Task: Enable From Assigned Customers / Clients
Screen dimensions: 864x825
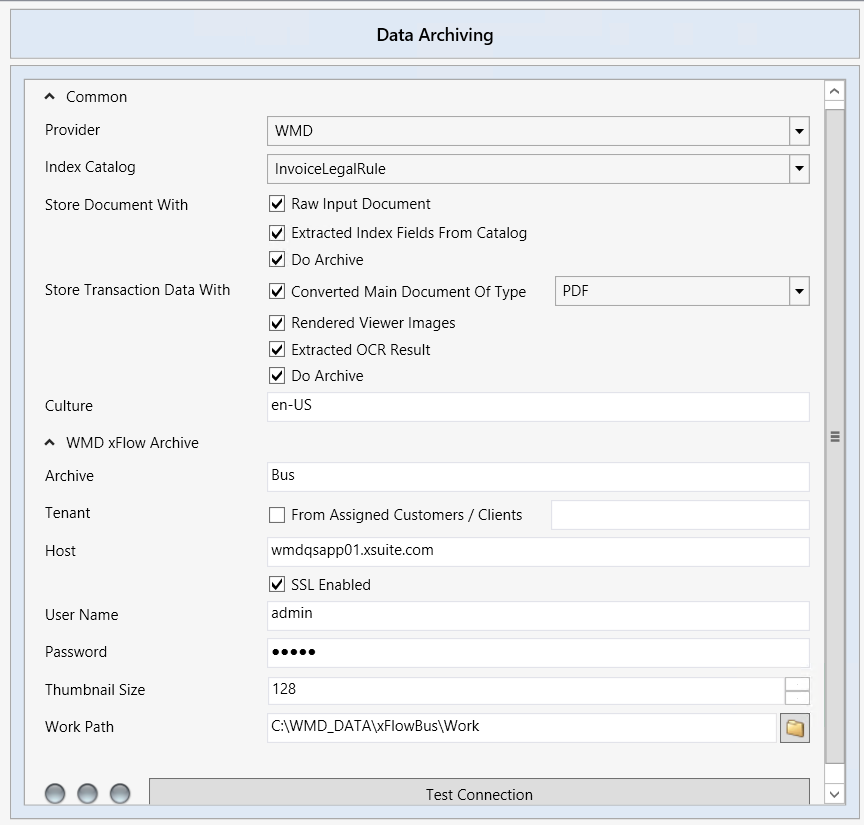Action: tap(277, 515)
